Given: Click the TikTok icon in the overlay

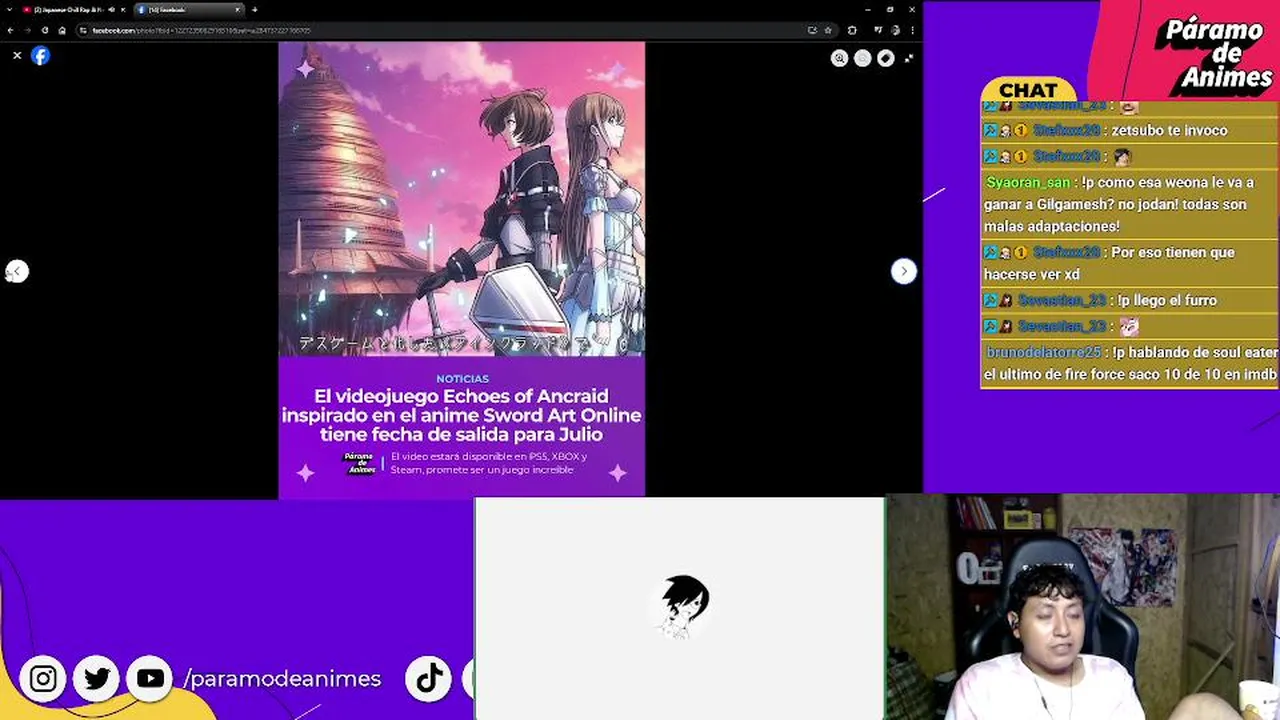Looking at the screenshot, I should pos(429,679).
